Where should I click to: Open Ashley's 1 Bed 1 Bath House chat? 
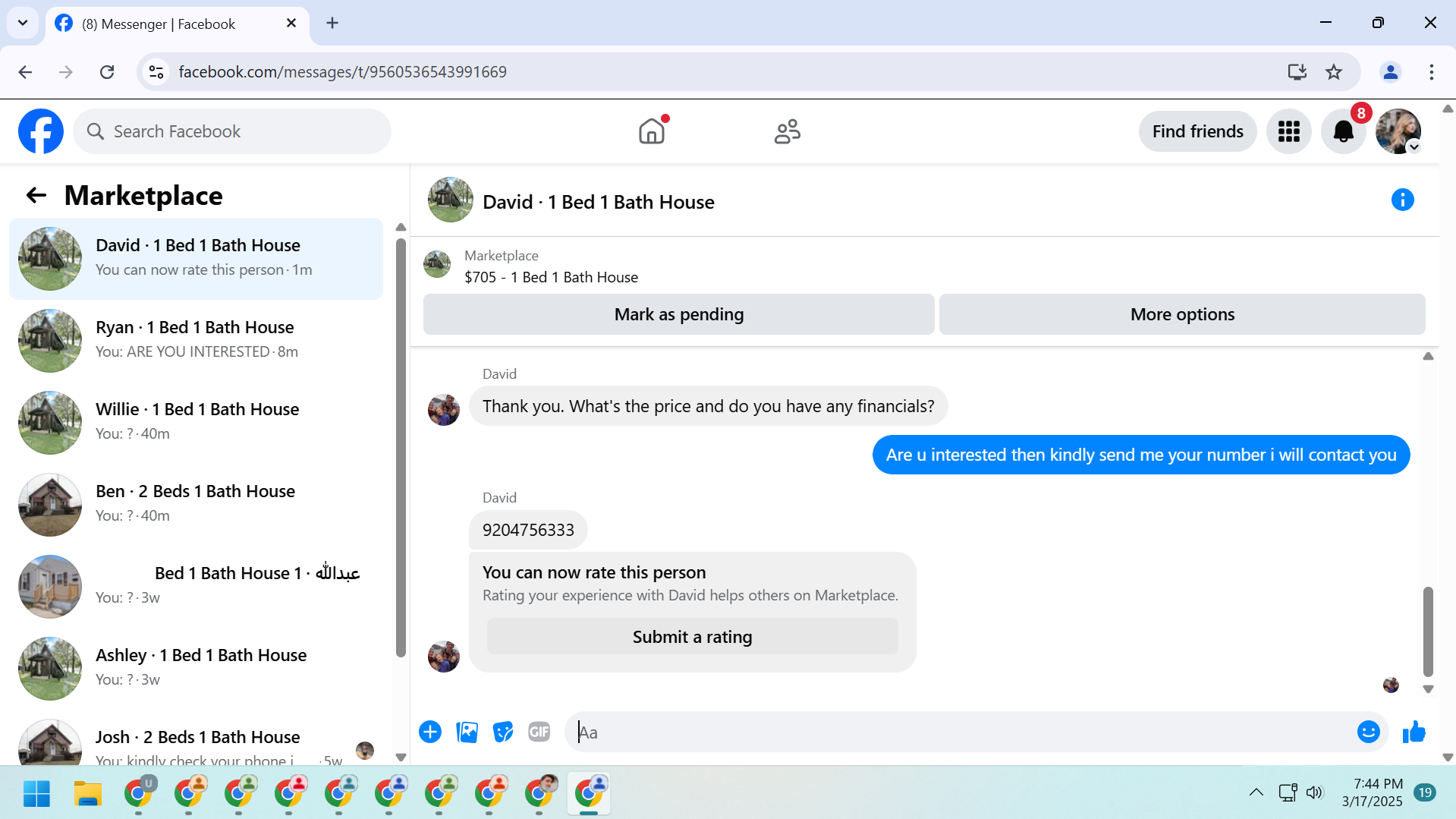click(x=196, y=669)
